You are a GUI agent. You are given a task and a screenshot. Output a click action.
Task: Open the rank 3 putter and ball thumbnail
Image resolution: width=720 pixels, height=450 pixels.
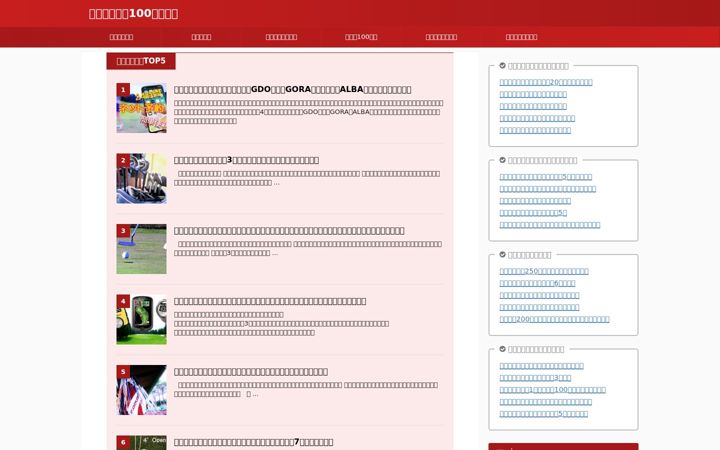141,249
